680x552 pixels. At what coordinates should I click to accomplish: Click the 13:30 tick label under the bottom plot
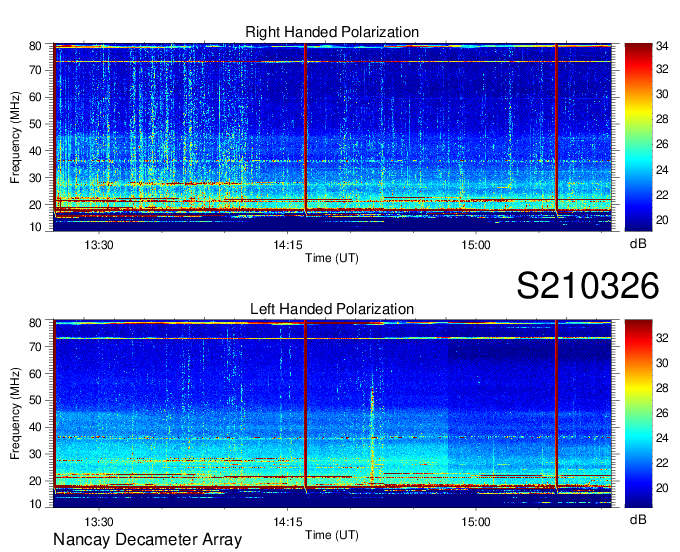pos(99,521)
